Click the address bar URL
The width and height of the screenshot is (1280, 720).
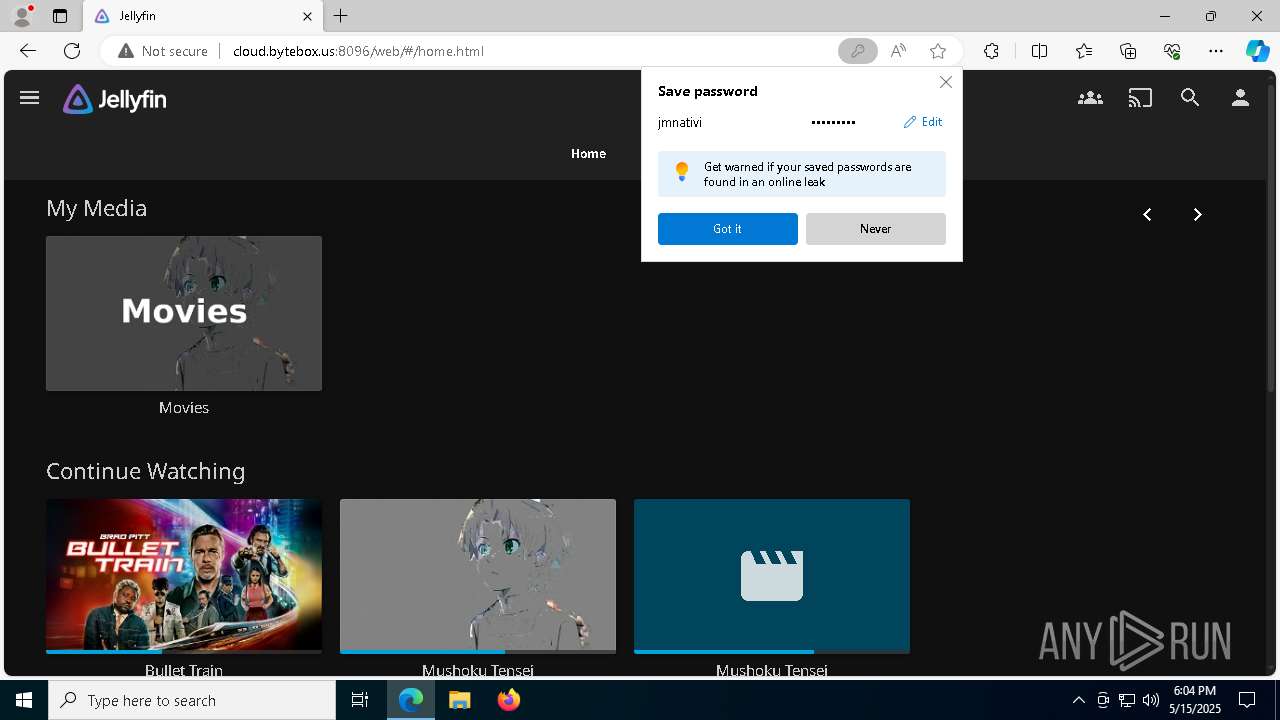tap(358, 51)
